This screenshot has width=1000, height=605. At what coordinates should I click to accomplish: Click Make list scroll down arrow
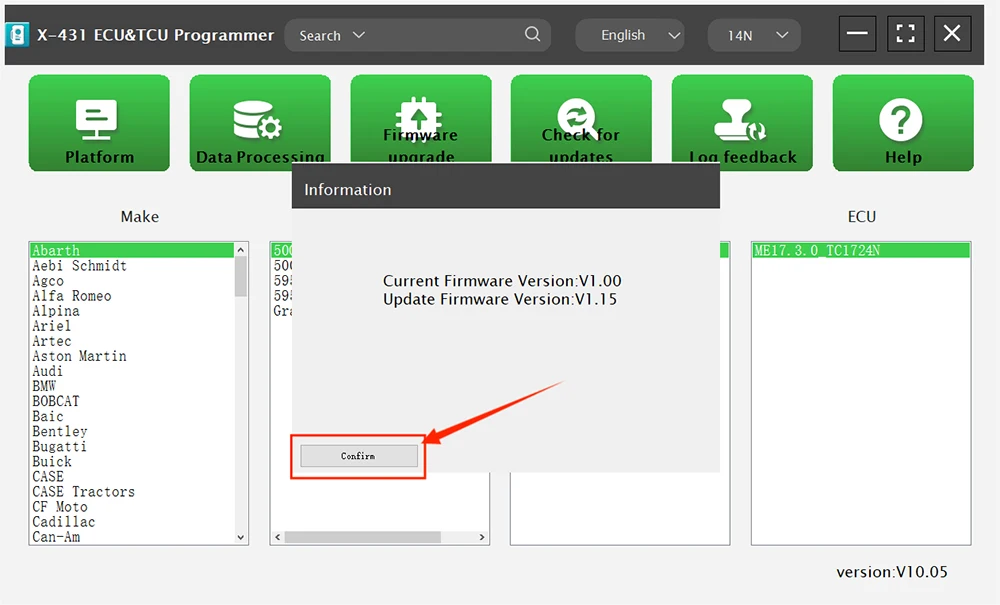pos(241,537)
